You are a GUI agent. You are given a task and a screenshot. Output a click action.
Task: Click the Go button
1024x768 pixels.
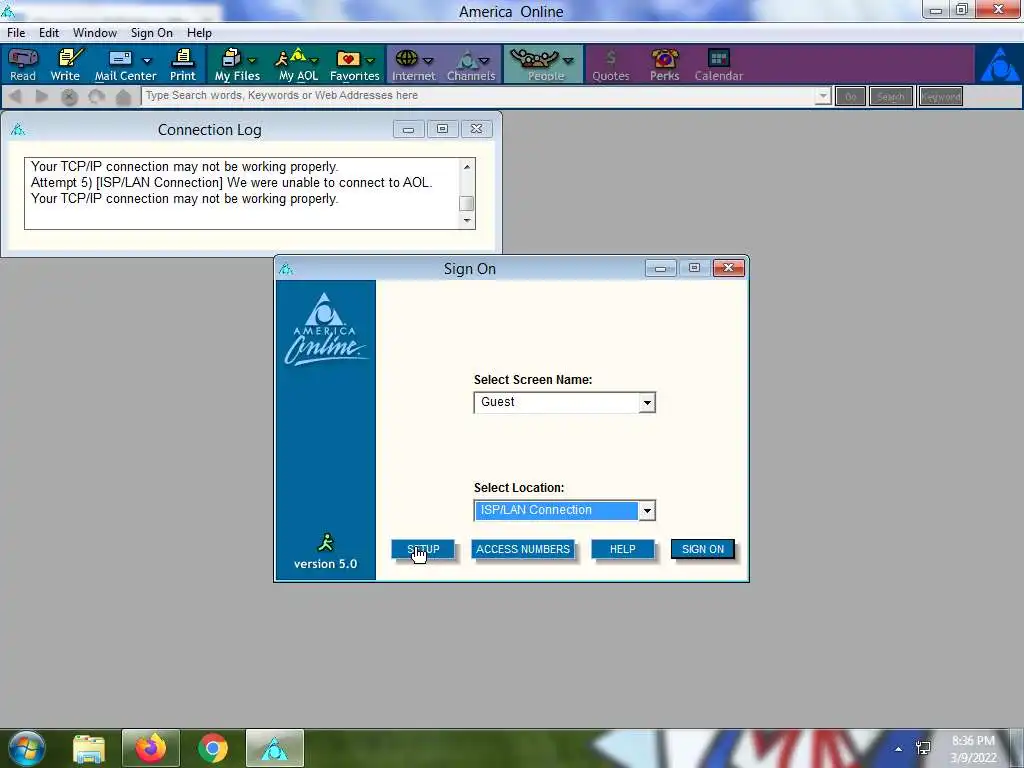pos(850,97)
